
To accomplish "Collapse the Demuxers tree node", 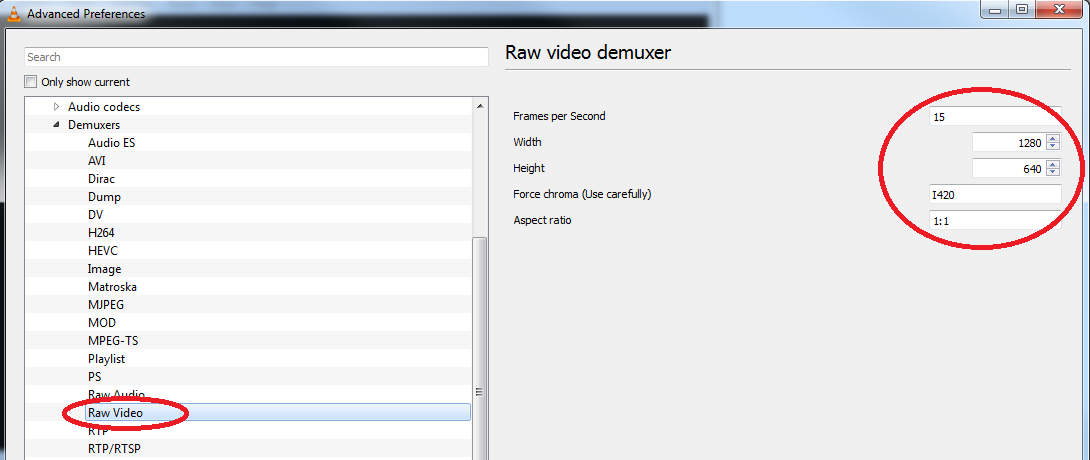I will (56, 125).
